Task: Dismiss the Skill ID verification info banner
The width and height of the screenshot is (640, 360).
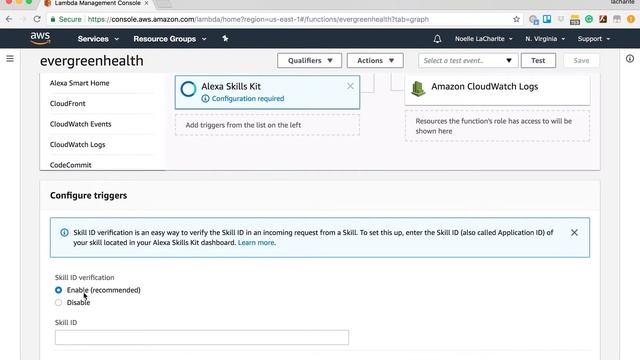Action: [574, 232]
